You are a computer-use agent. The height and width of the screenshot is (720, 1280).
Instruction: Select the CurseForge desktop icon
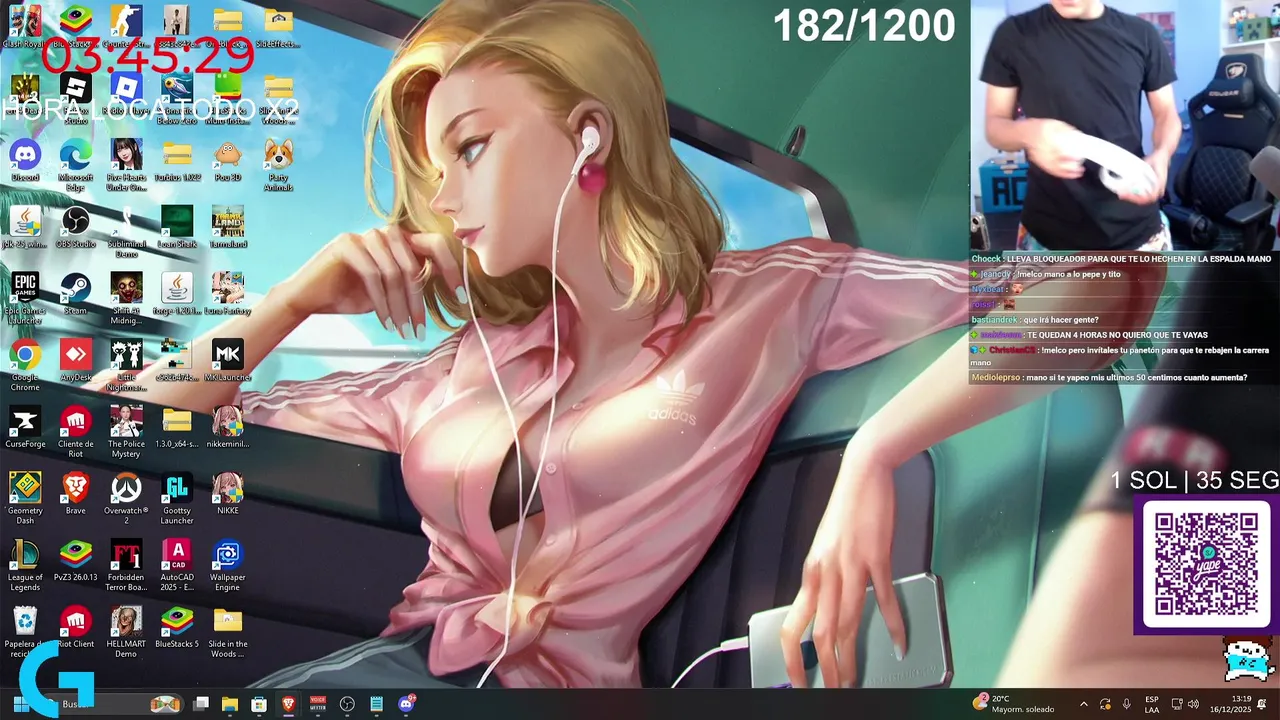coord(25,427)
